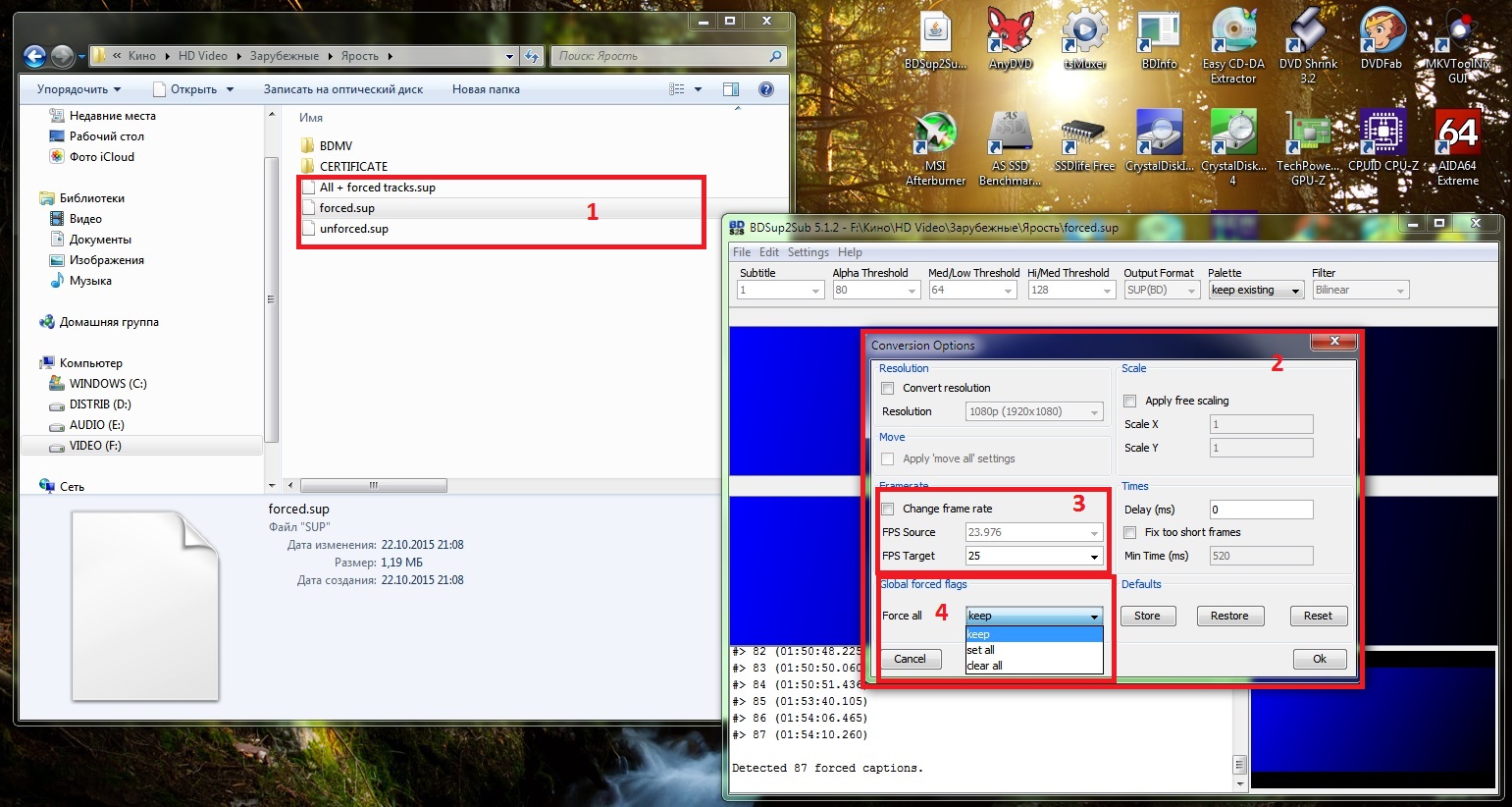Go back in Explorer window

click(34, 56)
